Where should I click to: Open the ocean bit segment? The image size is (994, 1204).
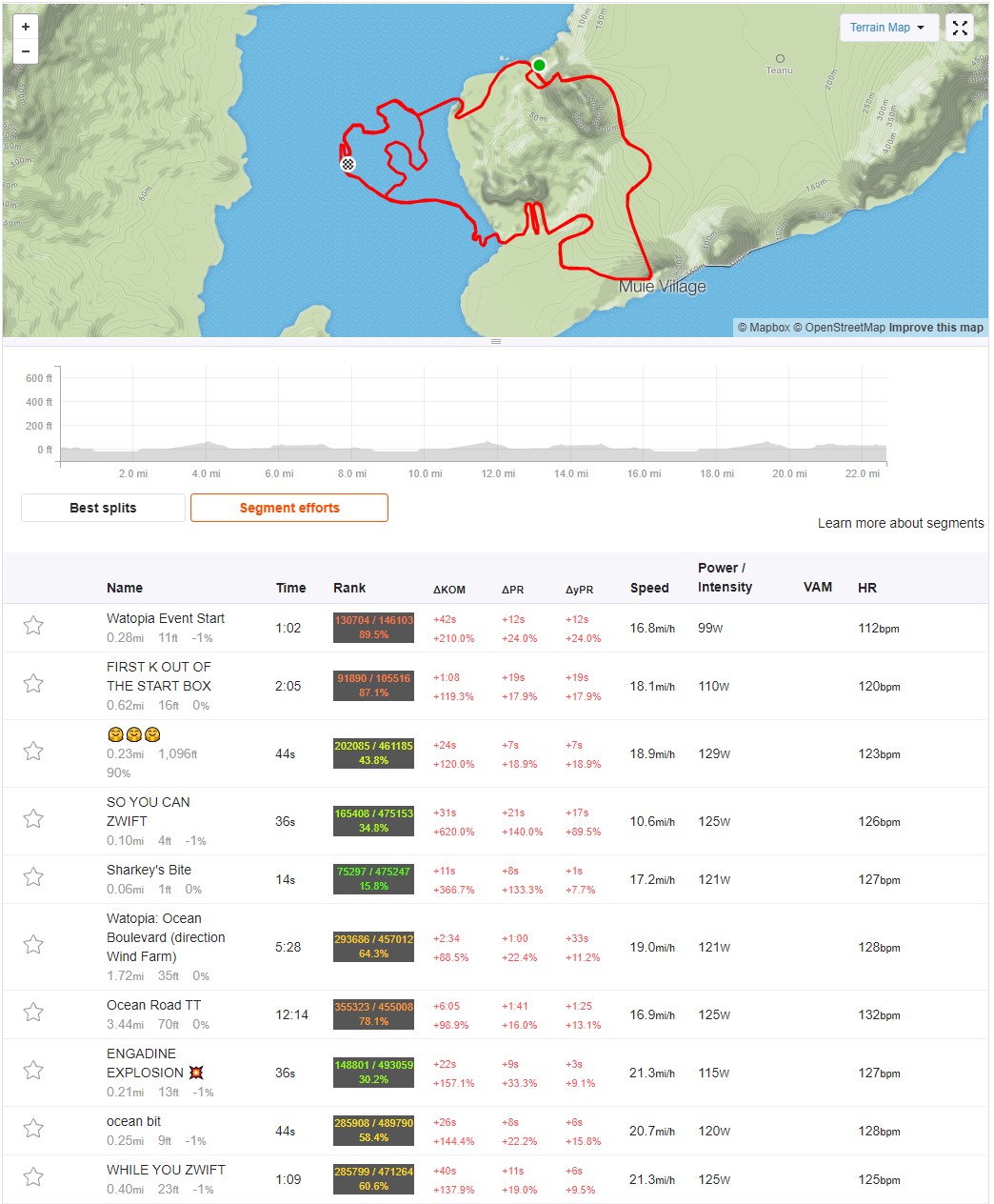[133, 1121]
